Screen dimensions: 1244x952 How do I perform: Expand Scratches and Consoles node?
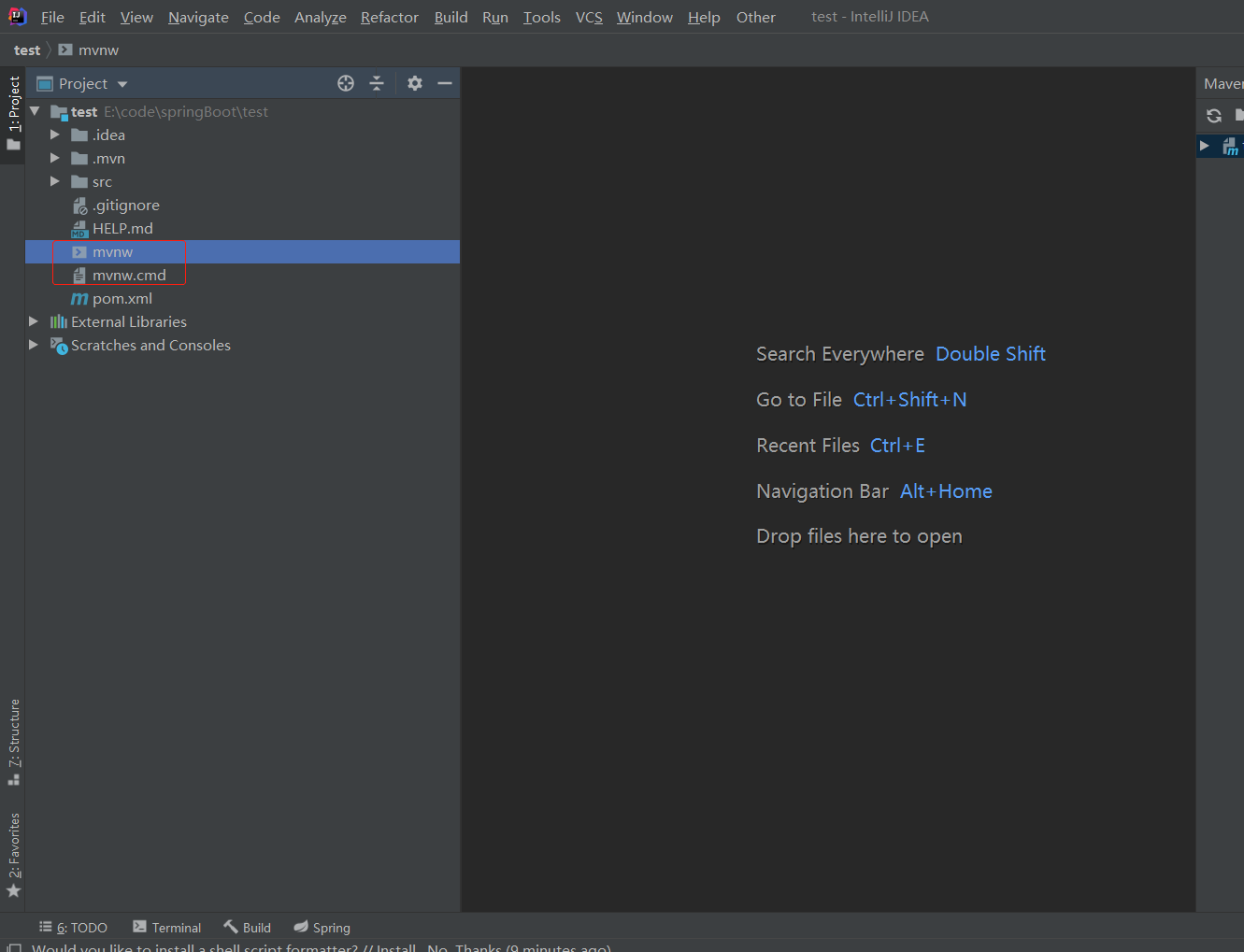tap(34, 345)
